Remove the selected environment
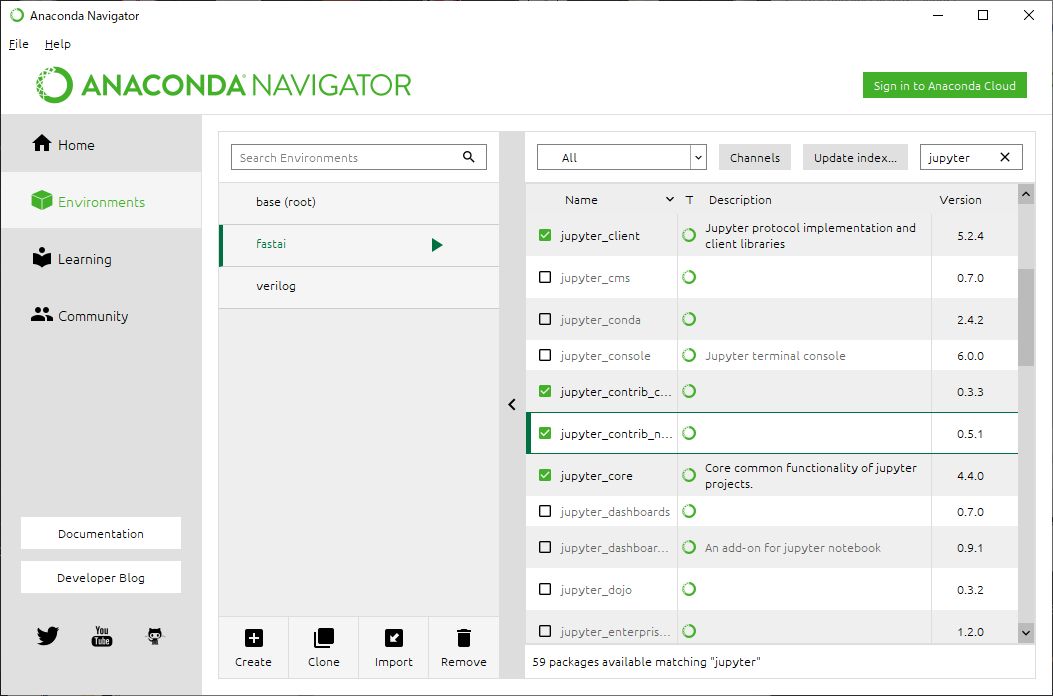This screenshot has width=1053, height=696. click(x=463, y=648)
